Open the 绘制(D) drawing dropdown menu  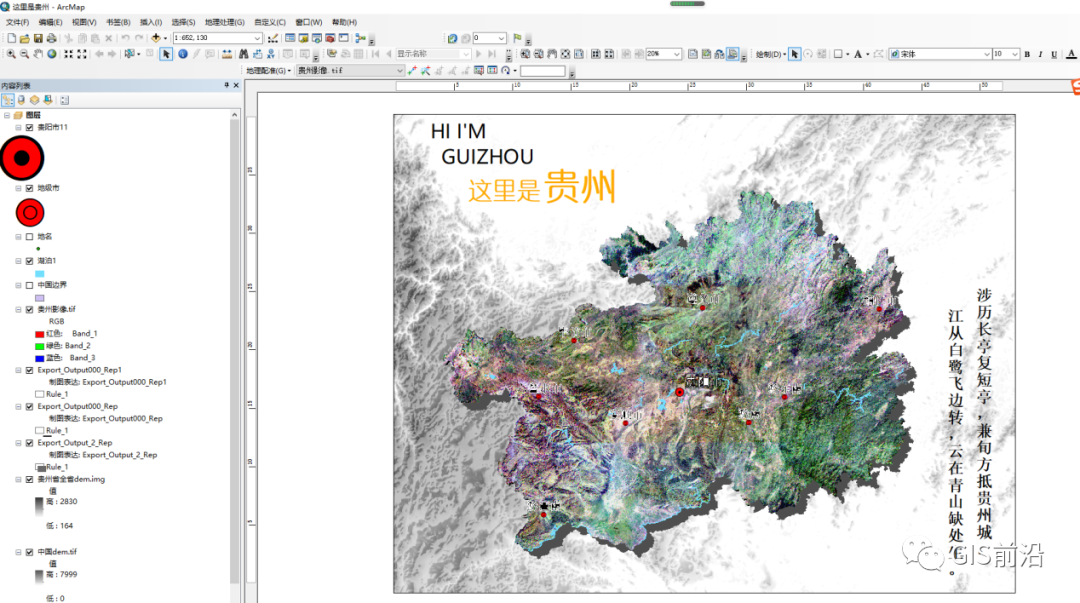(771, 54)
